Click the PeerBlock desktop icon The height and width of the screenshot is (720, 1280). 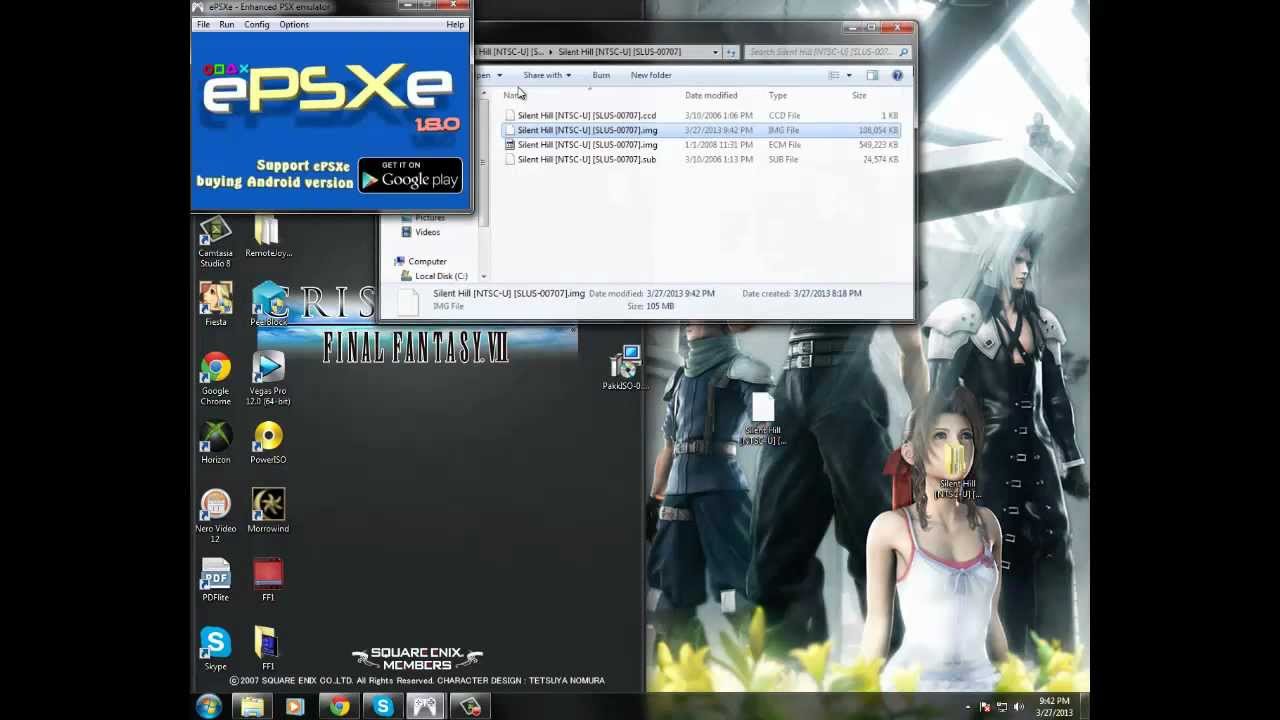(268, 305)
